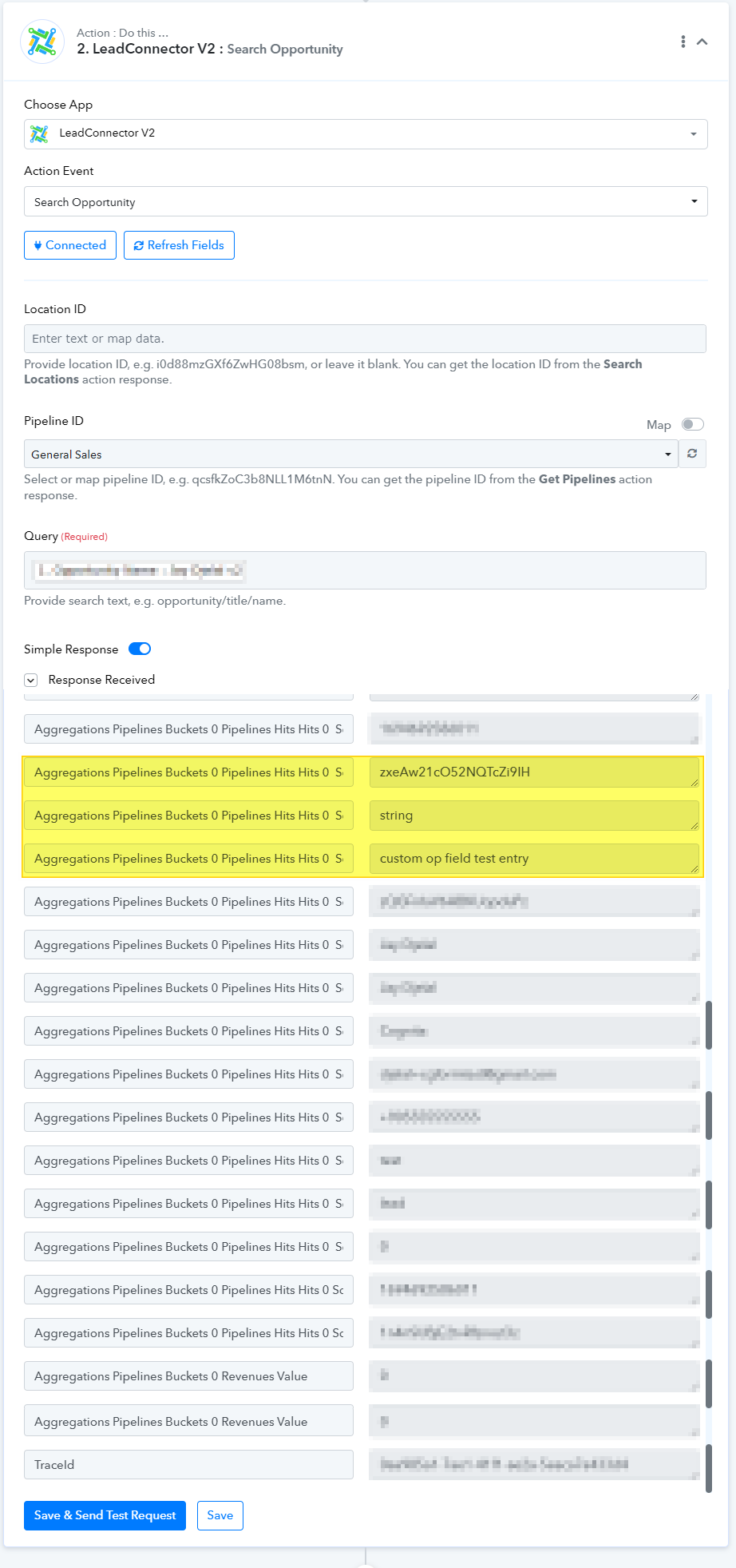Click the TraceId label field

coord(188,1465)
